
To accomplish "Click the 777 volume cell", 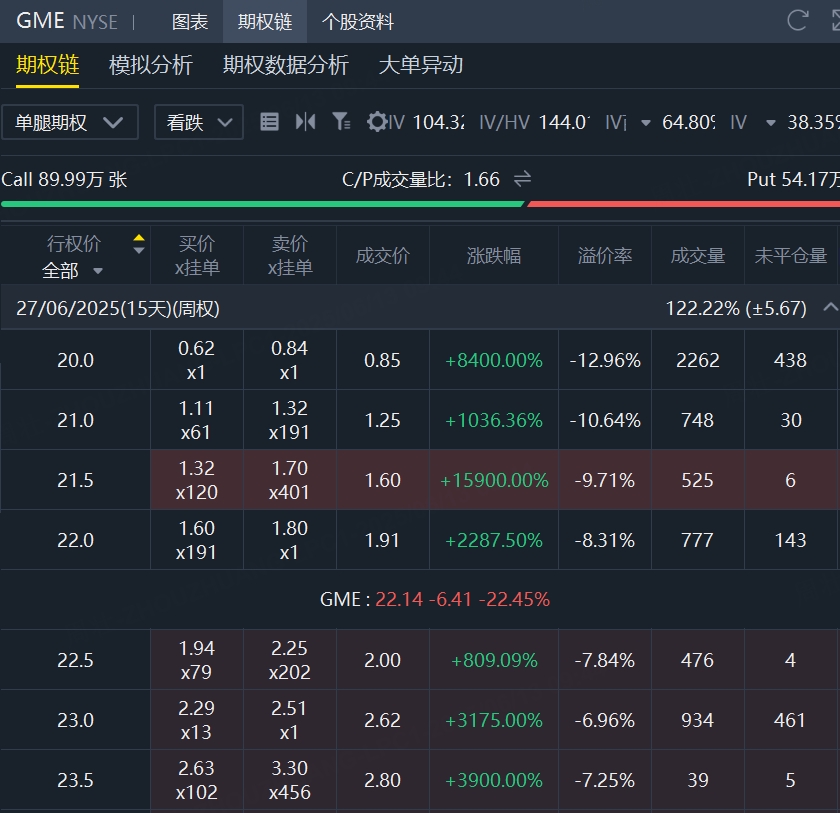I will tap(698, 540).
